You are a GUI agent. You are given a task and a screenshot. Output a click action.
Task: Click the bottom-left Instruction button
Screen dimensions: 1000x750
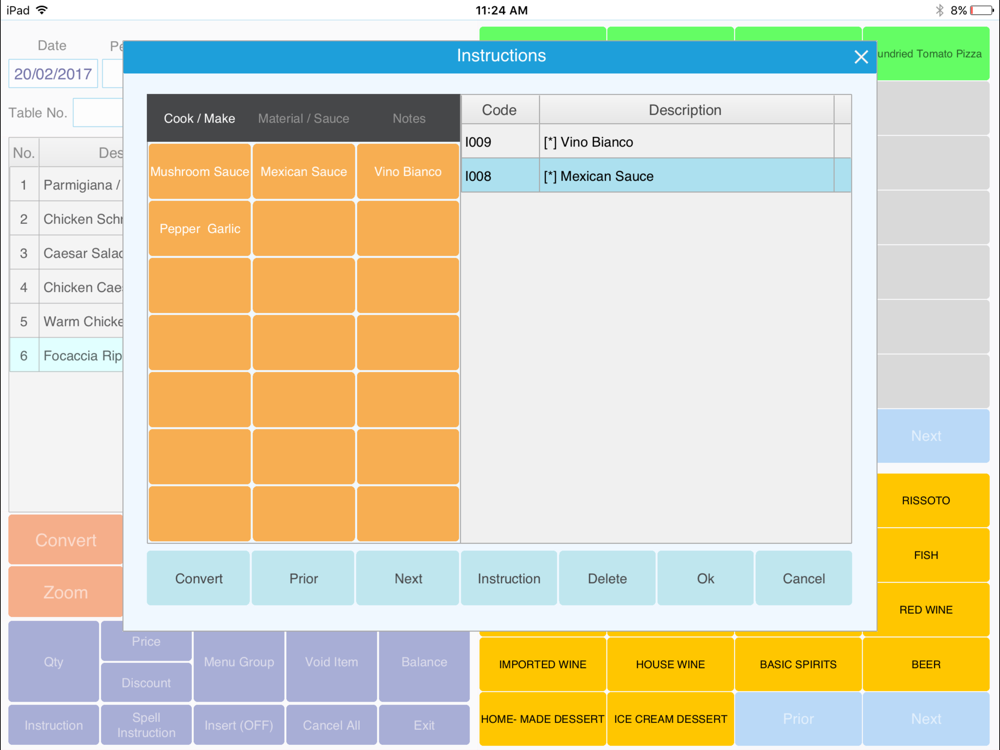click(54, 724)
